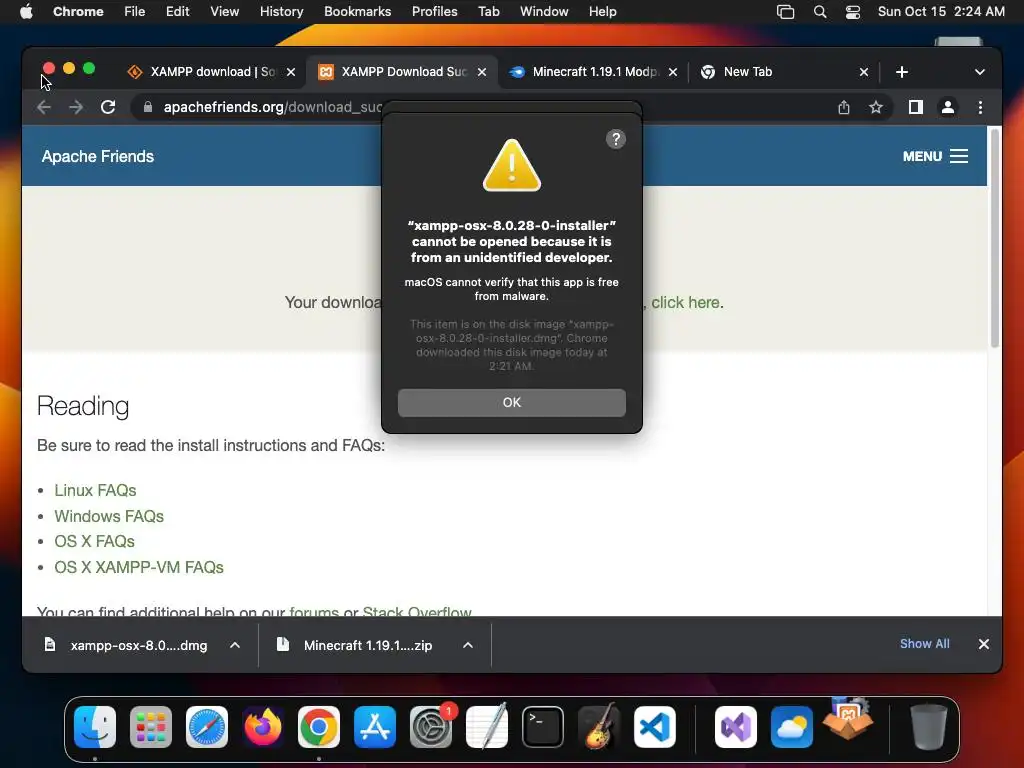
Task: Click the date and time in menu bar
Action: coord(940,12)
